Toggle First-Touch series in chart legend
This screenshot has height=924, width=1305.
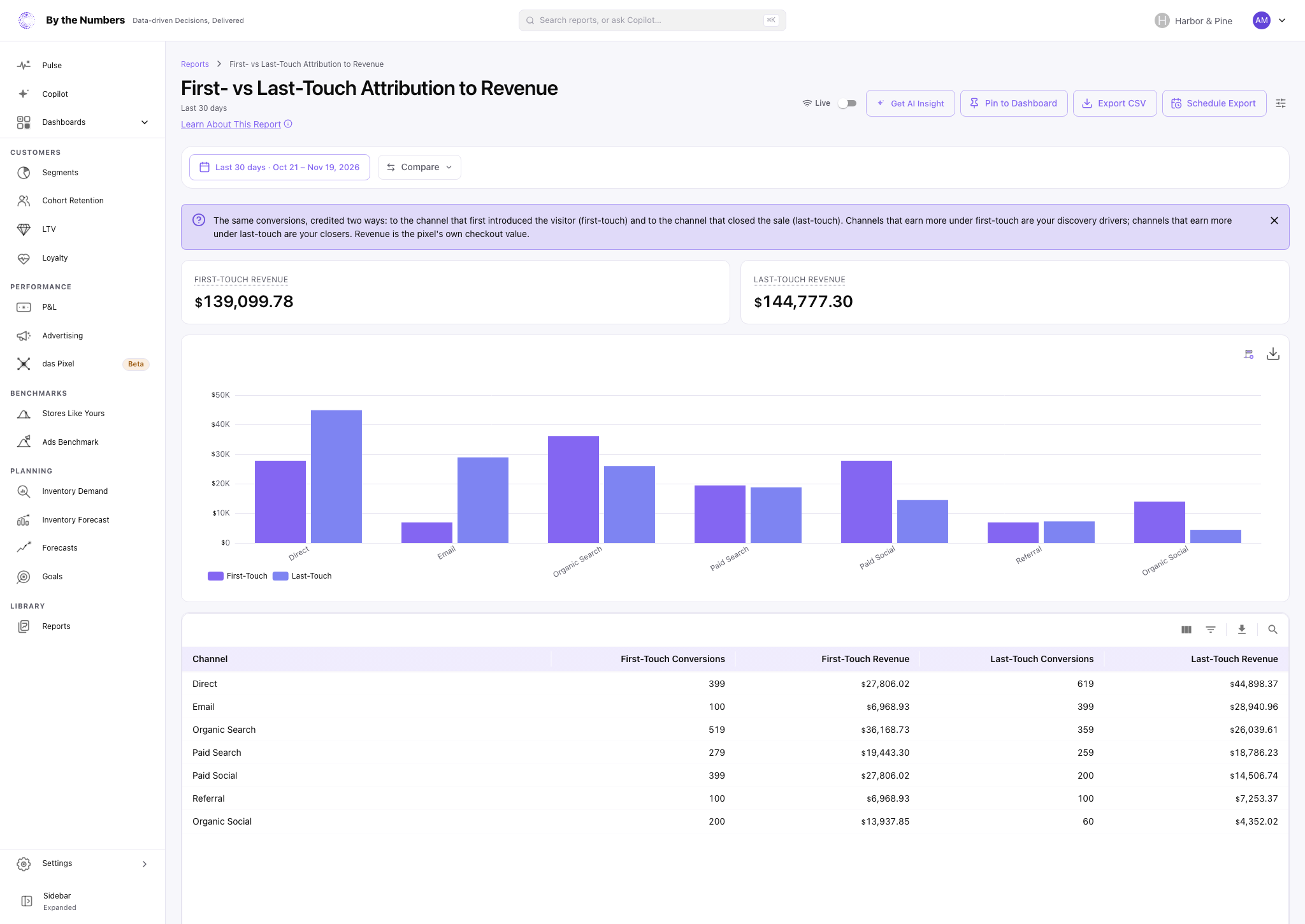coord(238,576)
